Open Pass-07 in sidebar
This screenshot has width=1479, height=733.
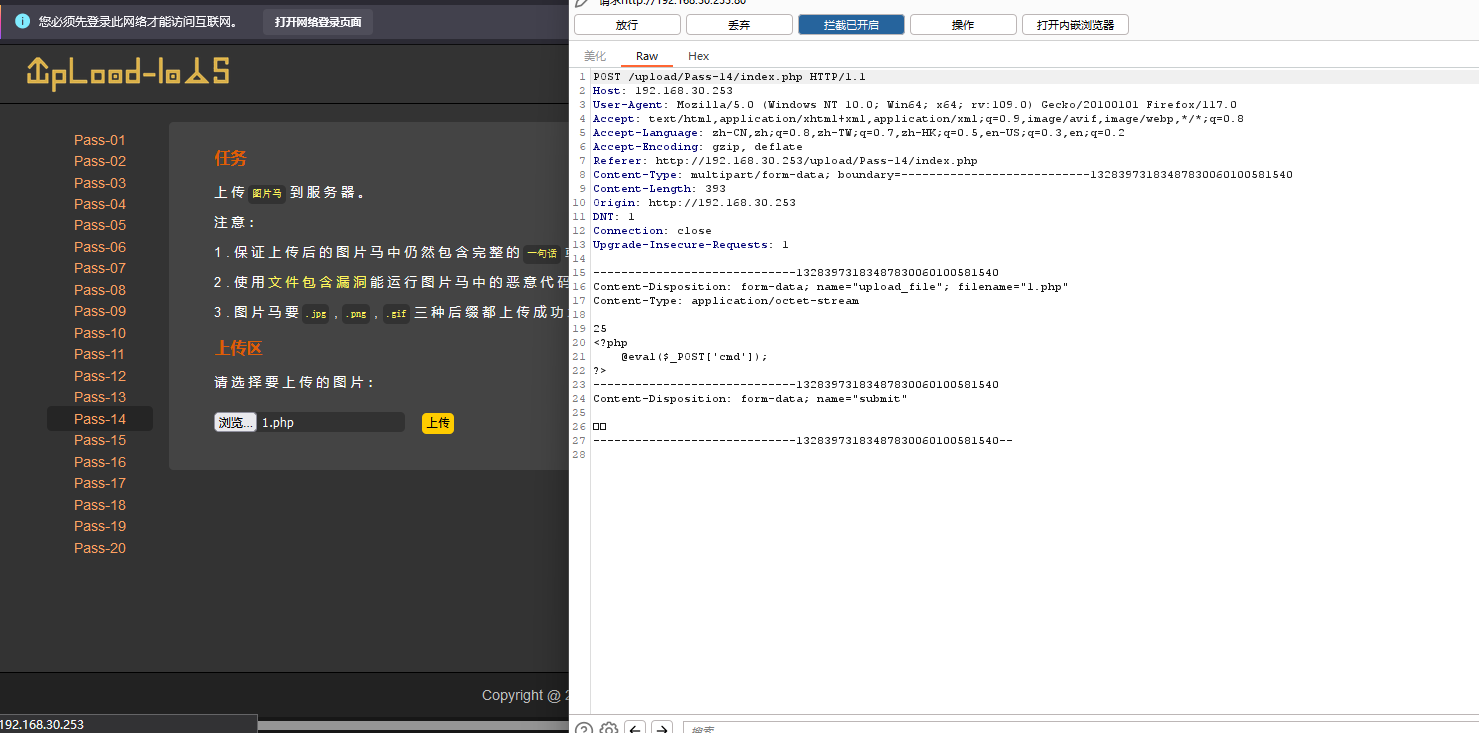pyautogui.click(x=100, y=268)
